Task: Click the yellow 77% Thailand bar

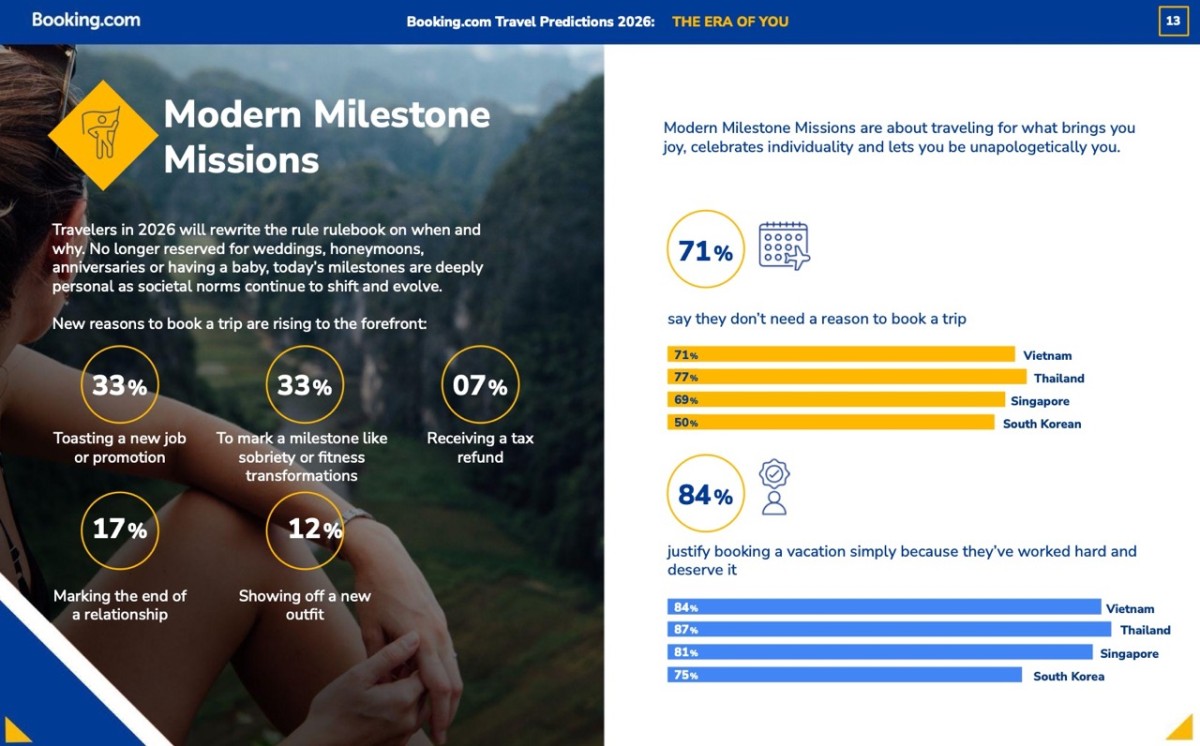Action: [x=847, y=377]
